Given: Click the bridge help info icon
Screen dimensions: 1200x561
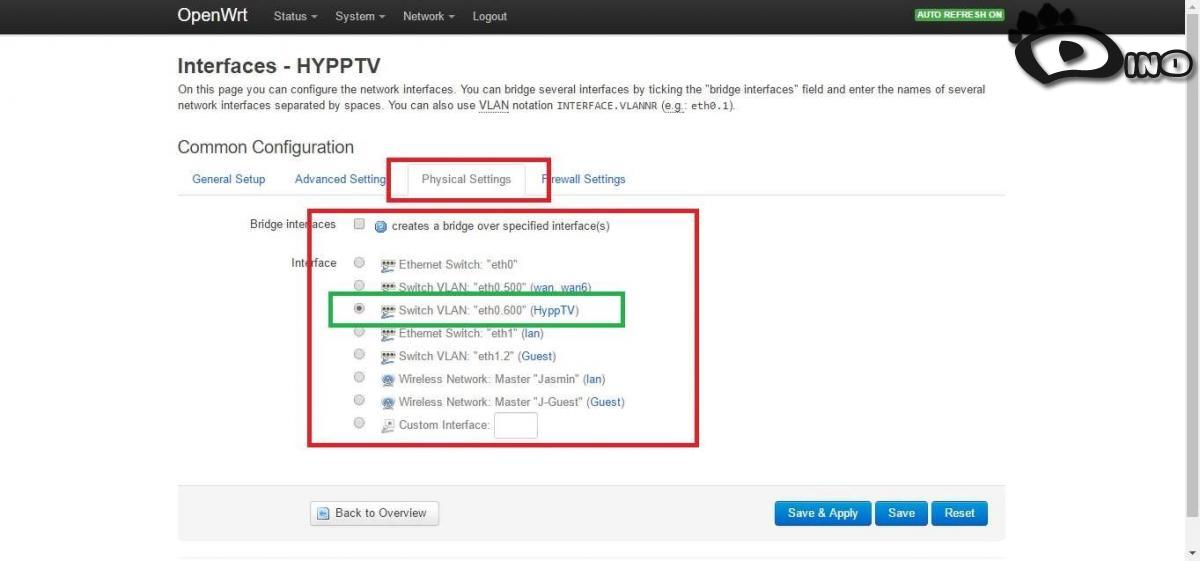Looking at the screenshot, I should pos(381,226).
